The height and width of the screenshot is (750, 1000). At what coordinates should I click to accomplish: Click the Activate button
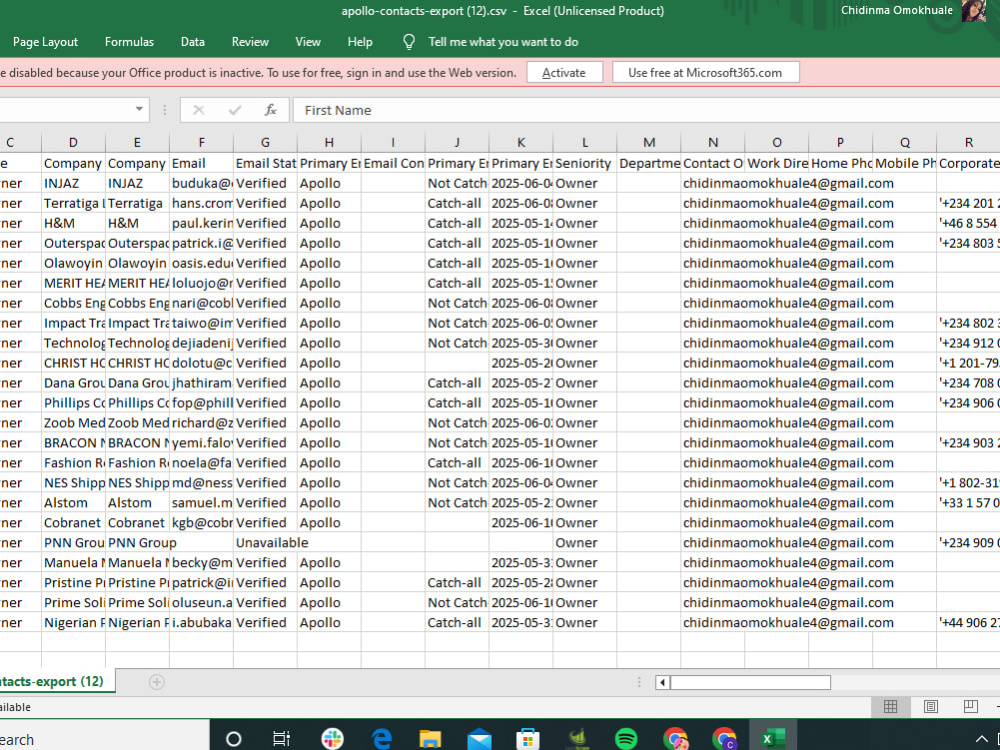564,73
